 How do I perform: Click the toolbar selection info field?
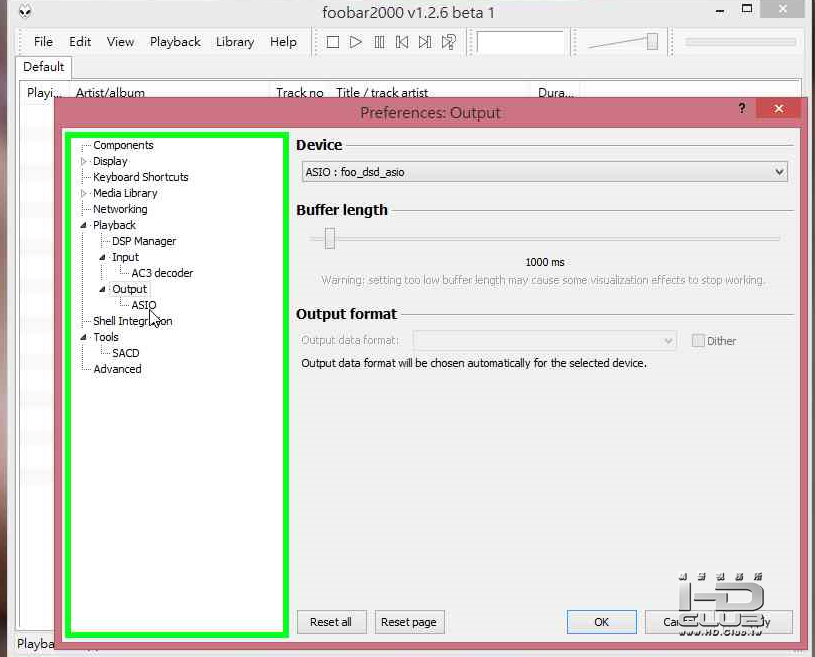[520, 42]
